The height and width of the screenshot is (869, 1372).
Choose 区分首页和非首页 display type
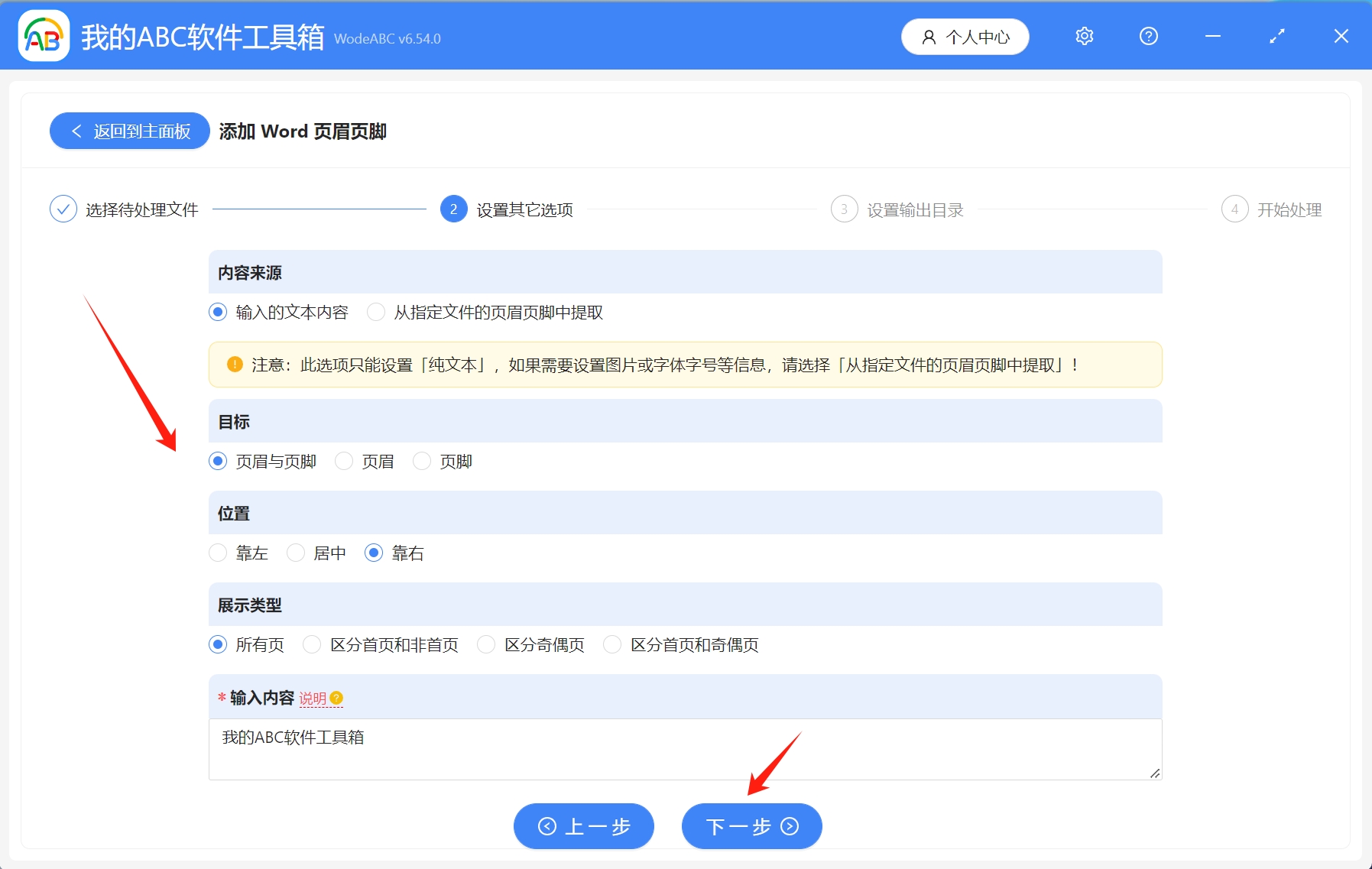tap(312, 644)
